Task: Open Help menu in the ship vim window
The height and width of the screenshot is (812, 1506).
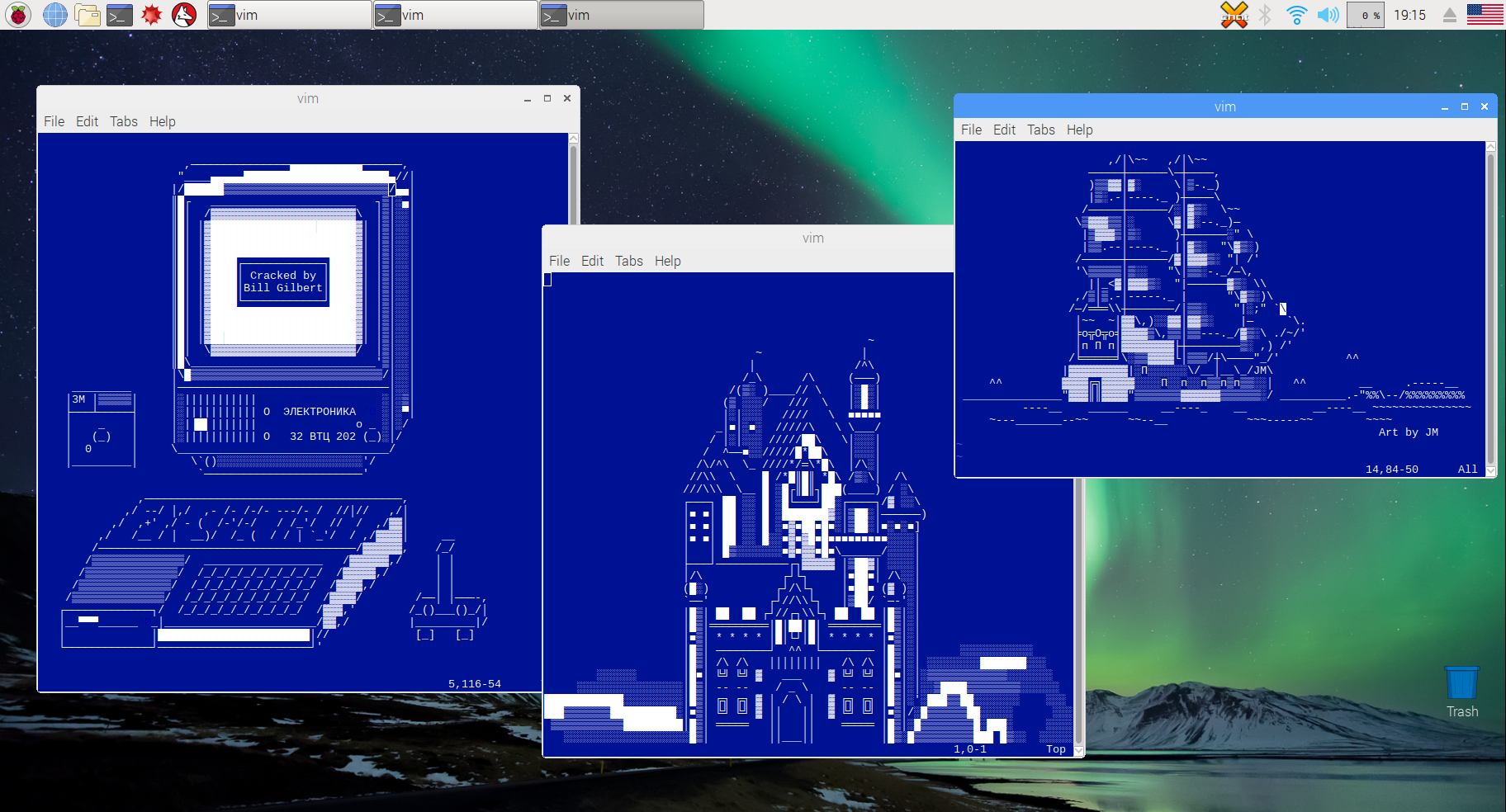Action: pyautogui.click(x=1080, y=130)
